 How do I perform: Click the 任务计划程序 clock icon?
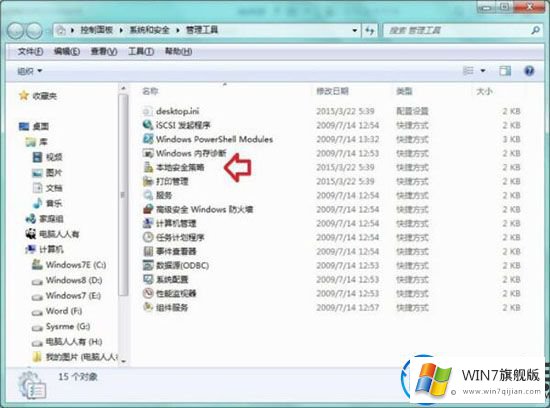point(148,237)
